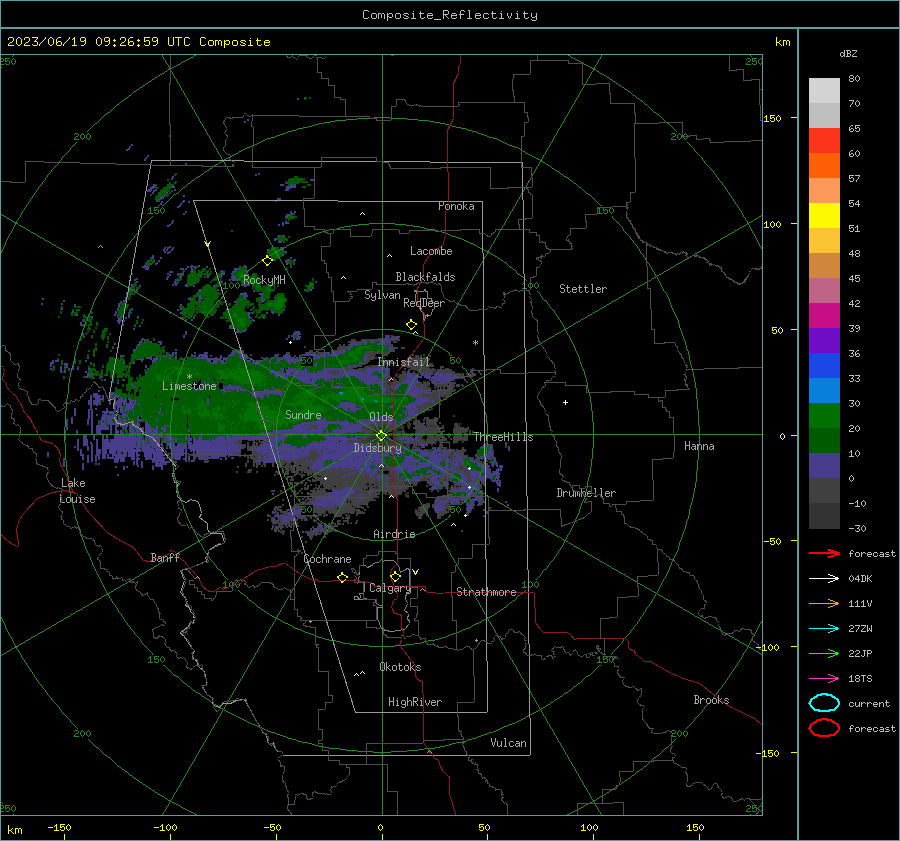This screenshot has height=841, width=900.
Task: Click the Vulcan town label
Action: [509, 743]
